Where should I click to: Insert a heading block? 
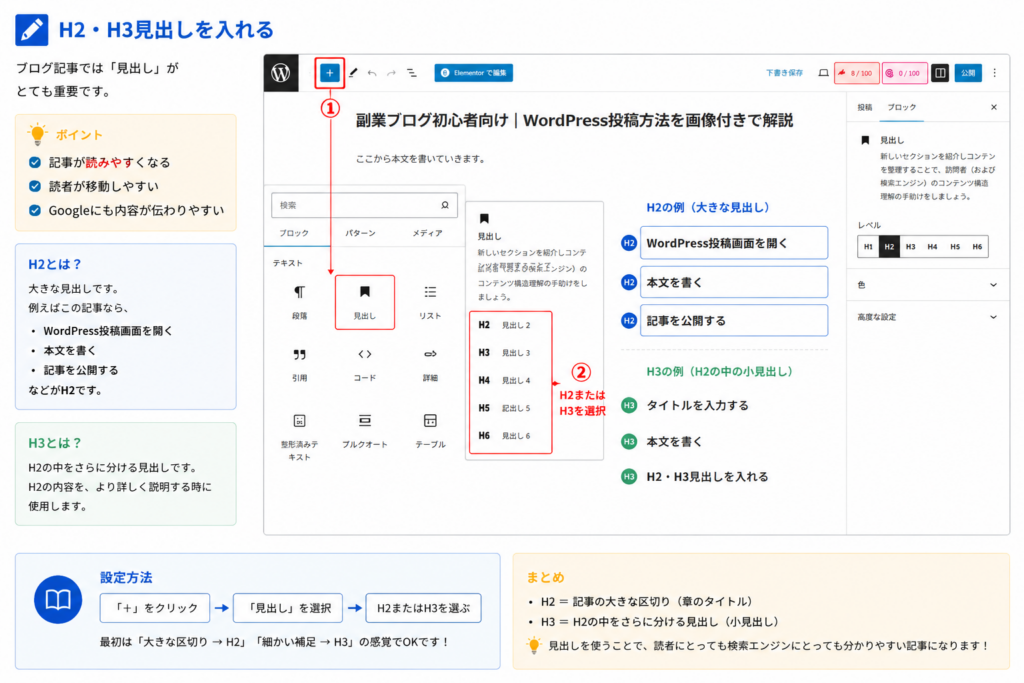pyautogui.click(x=364, y=302)
